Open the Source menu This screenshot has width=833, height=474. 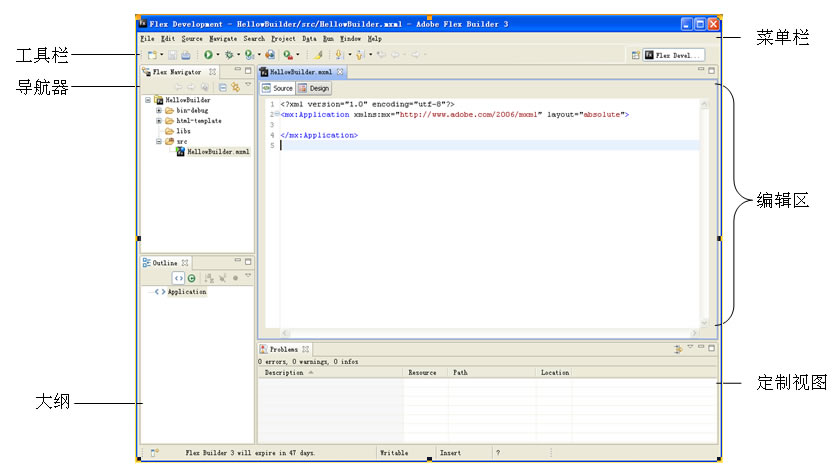pyautogui.click(x=192, y=39)
